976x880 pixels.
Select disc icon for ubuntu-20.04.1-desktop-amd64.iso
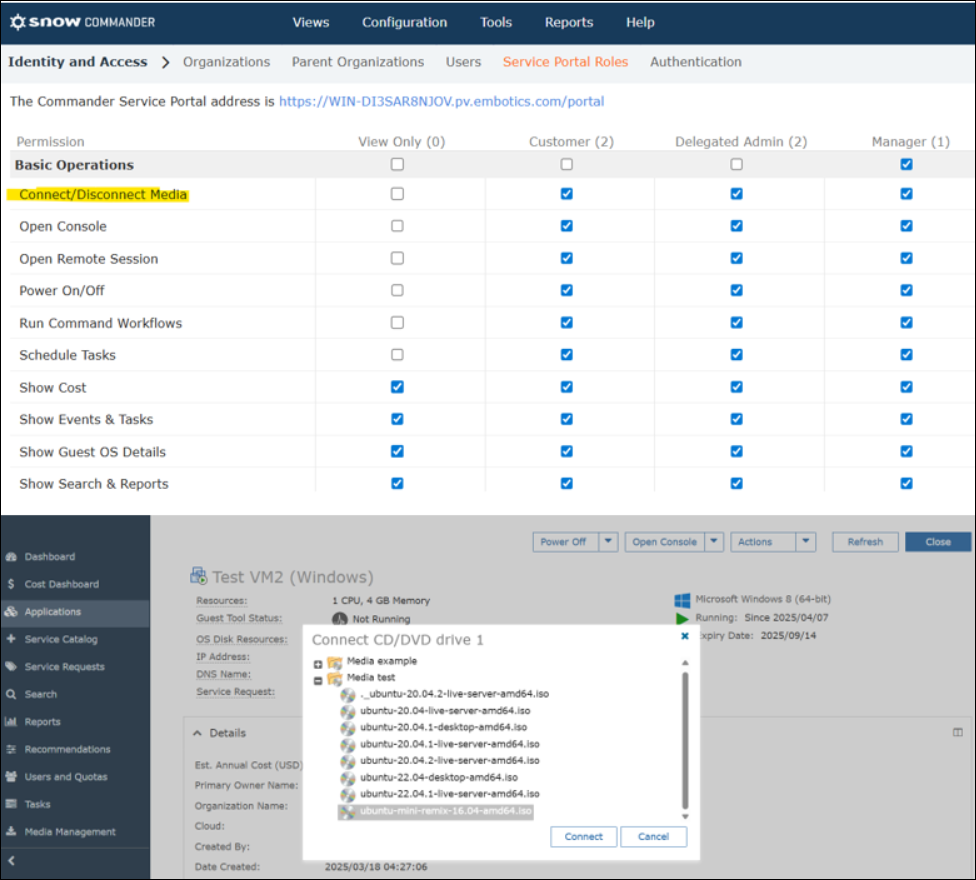point(348,728)
